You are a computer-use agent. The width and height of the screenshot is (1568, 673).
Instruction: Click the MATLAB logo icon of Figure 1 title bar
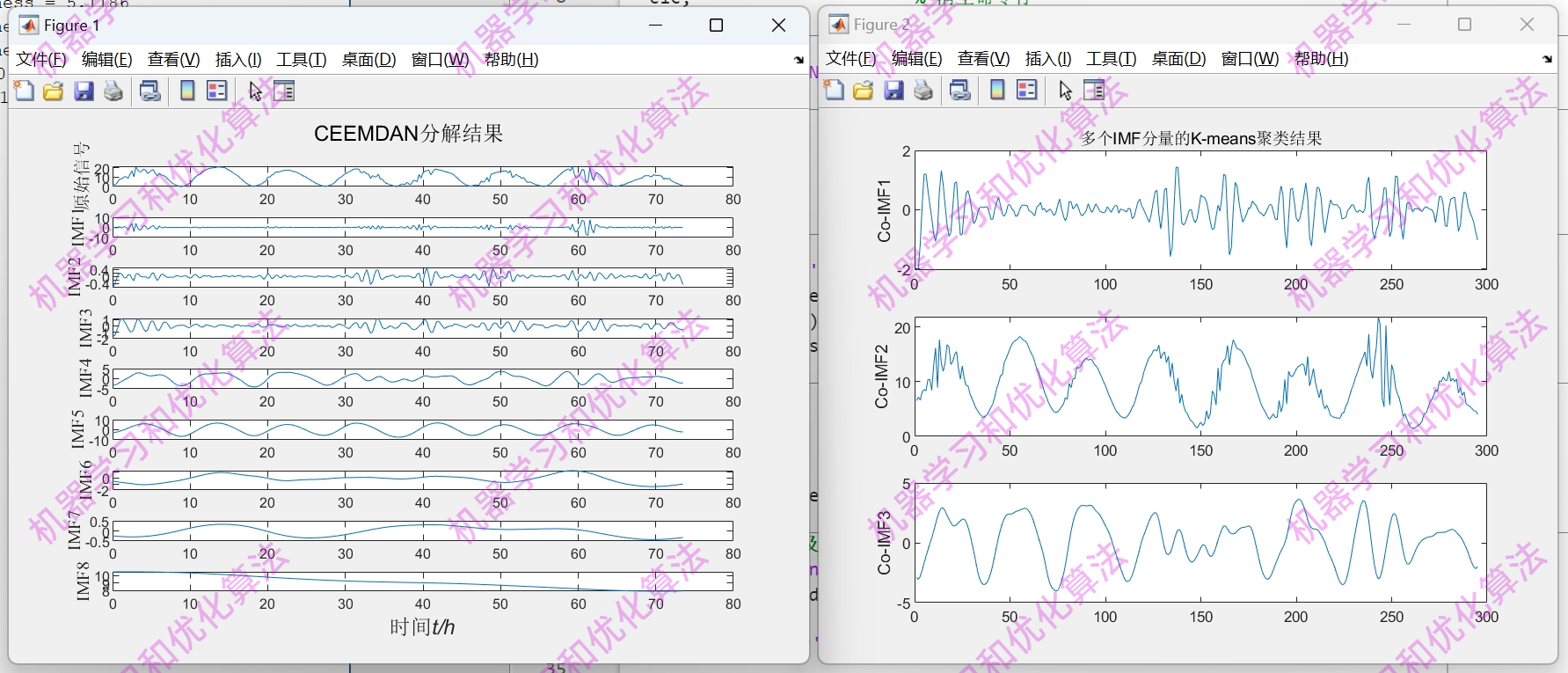pyautogui.click(x=28, y=25)
